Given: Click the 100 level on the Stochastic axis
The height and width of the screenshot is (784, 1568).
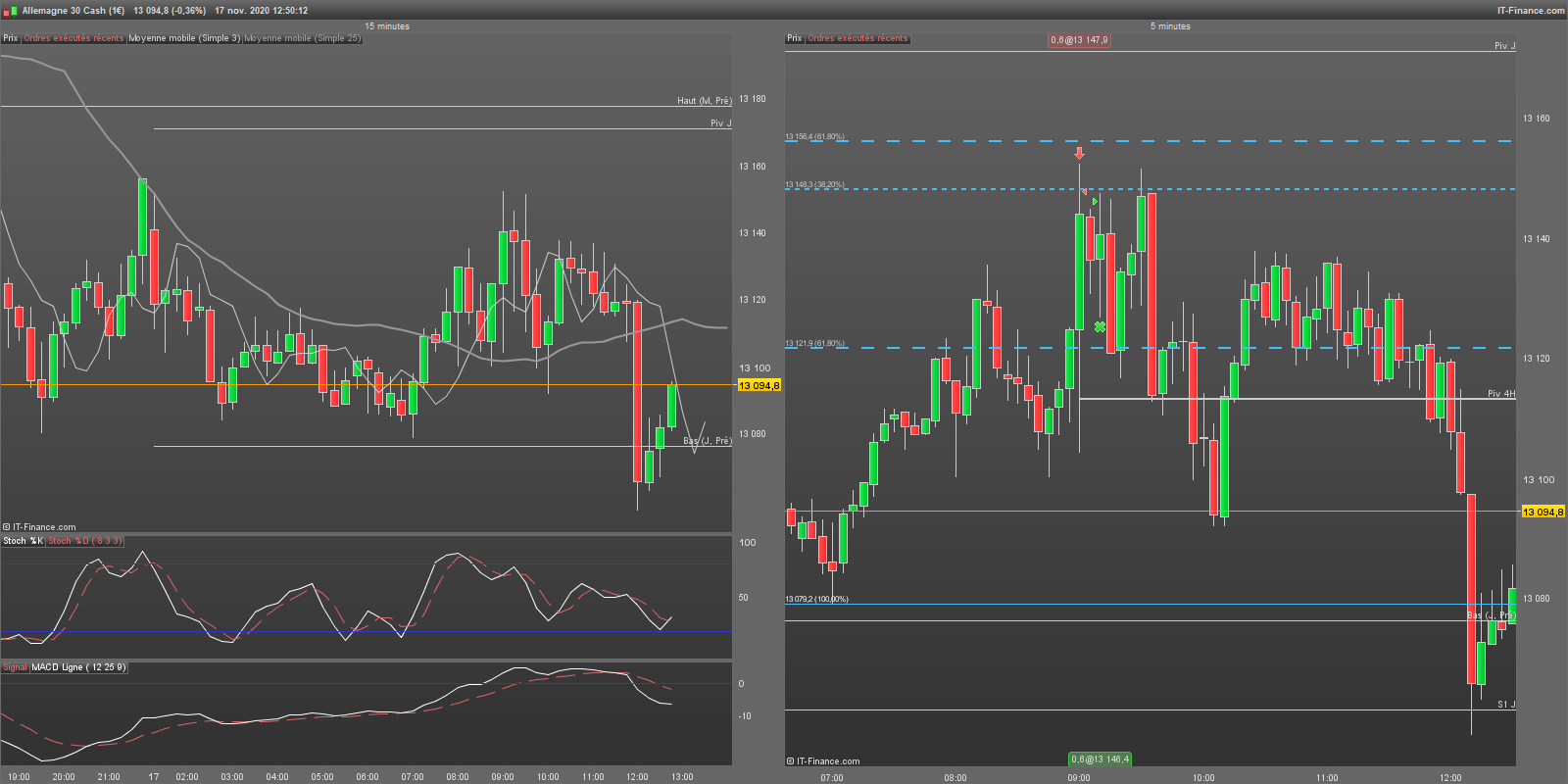Looking at the screenshot, I should 748,543.
